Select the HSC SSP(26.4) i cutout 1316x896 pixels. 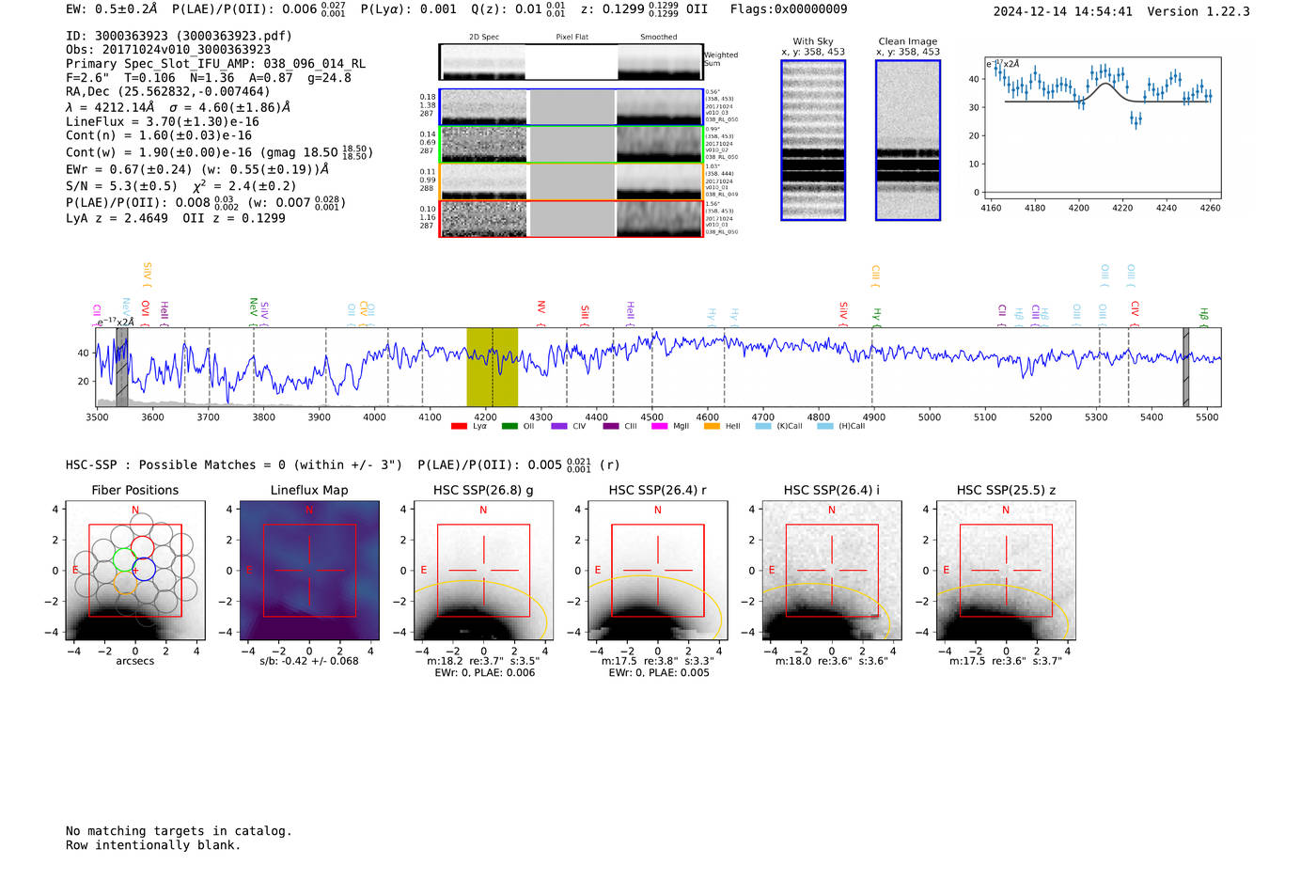point(832,571)
